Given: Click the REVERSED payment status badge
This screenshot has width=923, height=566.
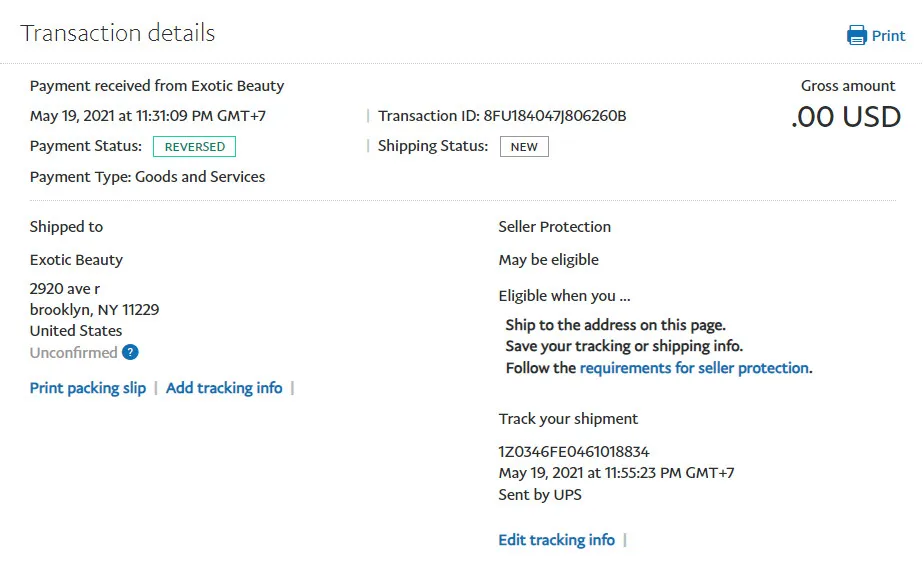Looking at the screenshot, I should click(x=195, y=147).
